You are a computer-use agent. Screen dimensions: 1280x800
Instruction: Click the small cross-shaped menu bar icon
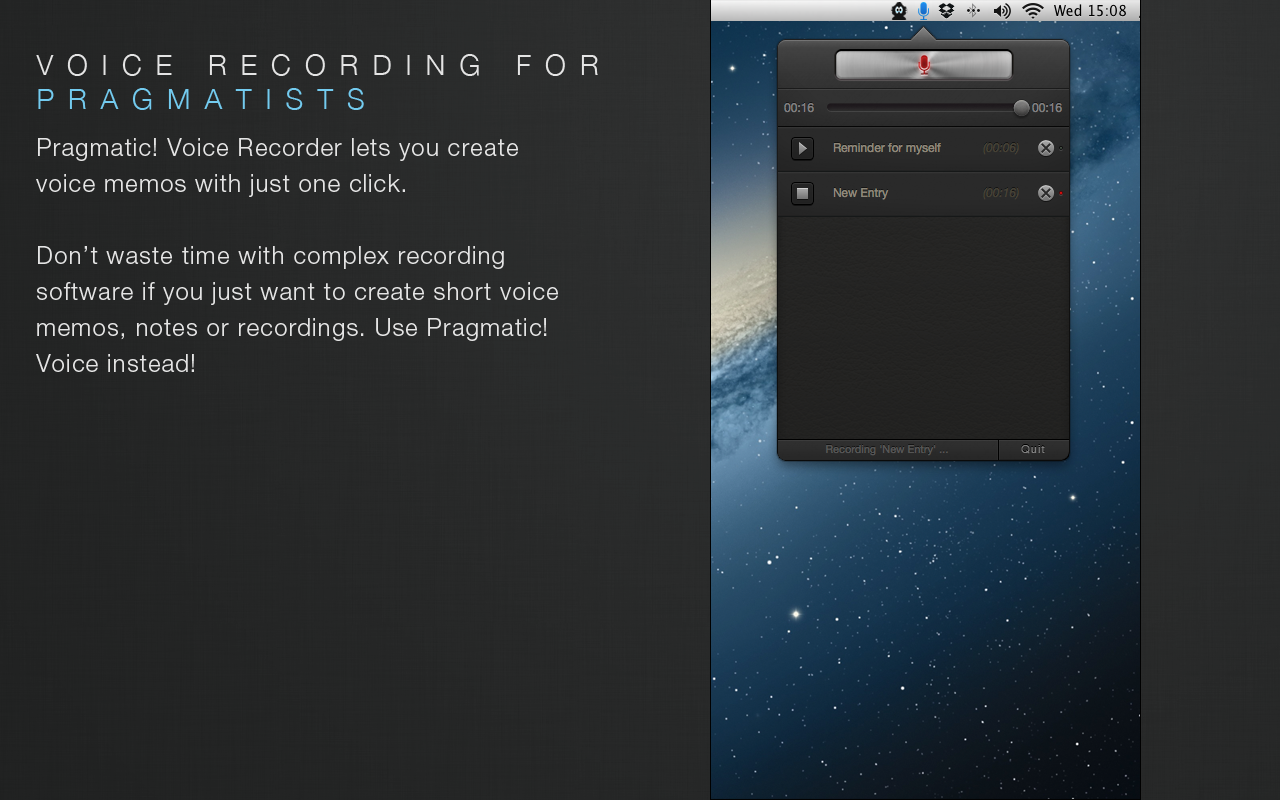[x=973, y=11]
